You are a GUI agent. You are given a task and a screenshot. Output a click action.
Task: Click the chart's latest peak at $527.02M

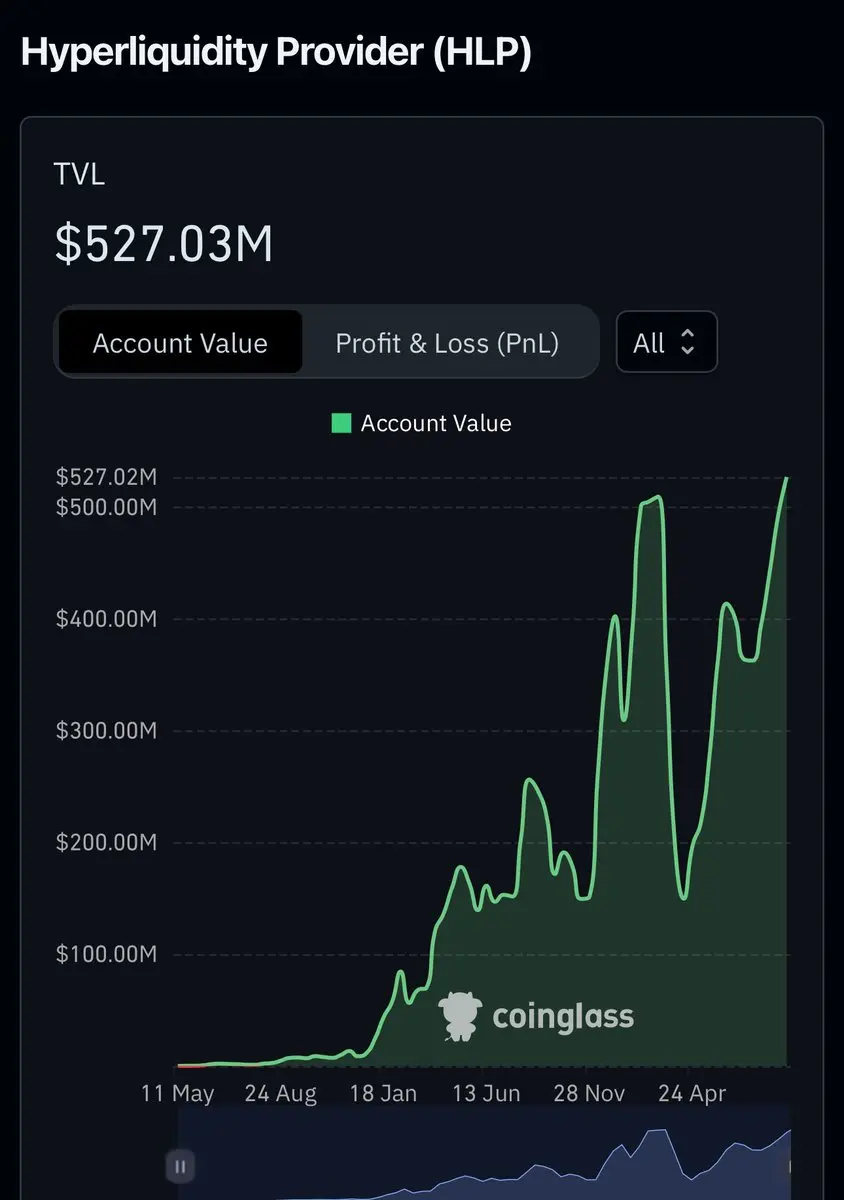pyautogui.click(x=786, y=479)
